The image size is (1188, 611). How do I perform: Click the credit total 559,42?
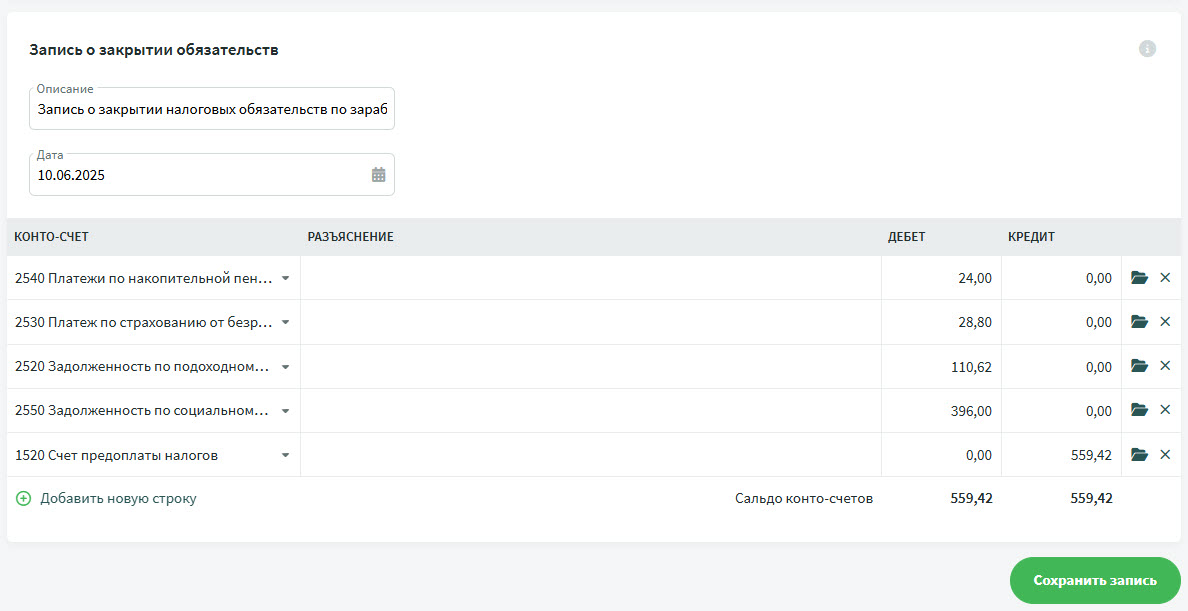[1091, 498]
